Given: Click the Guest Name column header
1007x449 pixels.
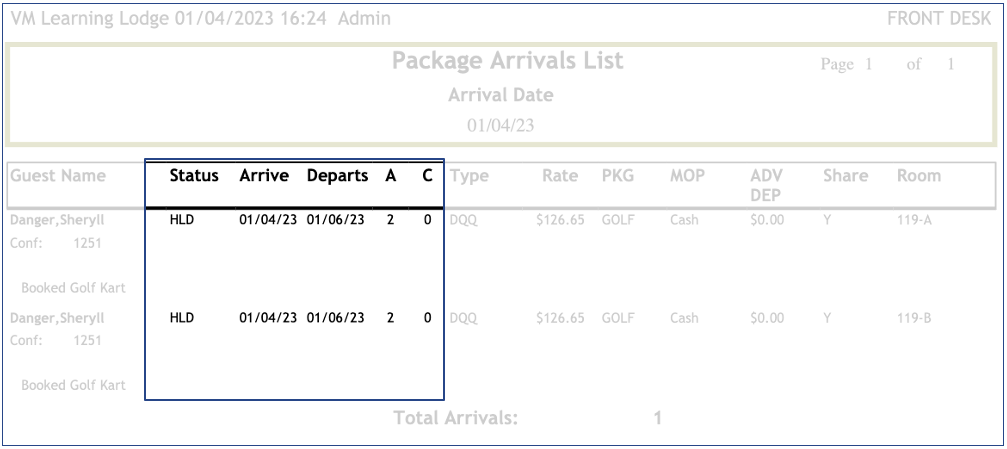Looking at the screenshot, I should pos(58,176).
